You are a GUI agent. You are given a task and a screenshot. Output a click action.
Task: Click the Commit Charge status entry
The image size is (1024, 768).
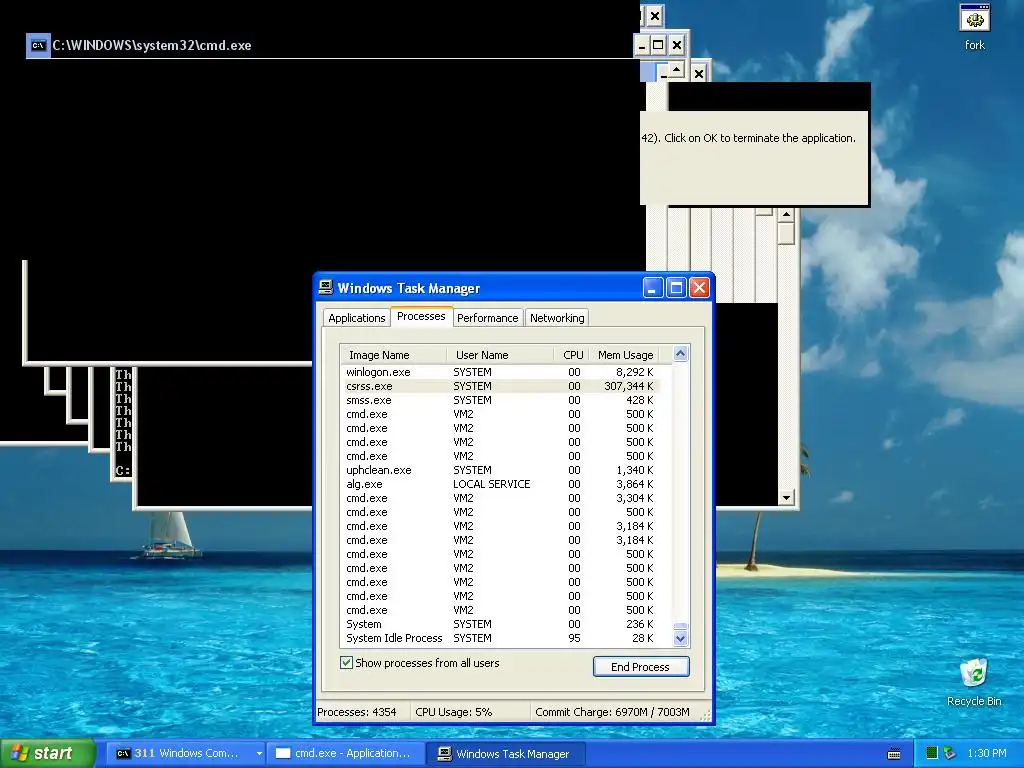pyautogui.click(x=613, y=712)
